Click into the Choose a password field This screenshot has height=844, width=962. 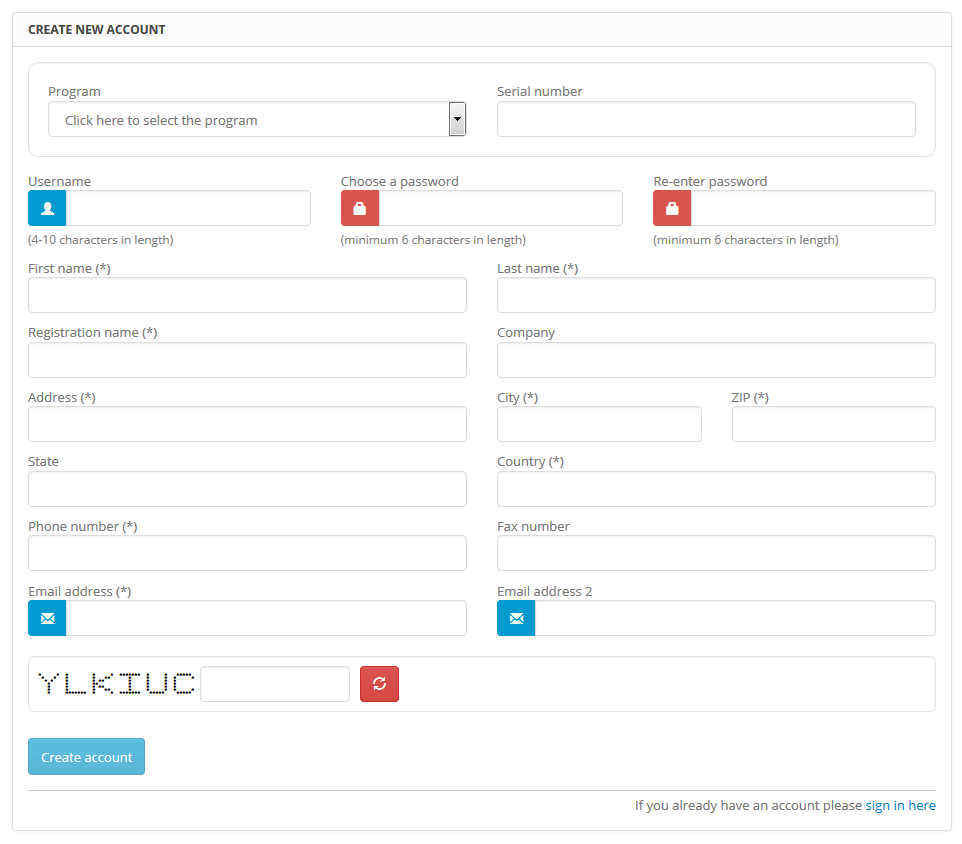click(x=501, y=208)
